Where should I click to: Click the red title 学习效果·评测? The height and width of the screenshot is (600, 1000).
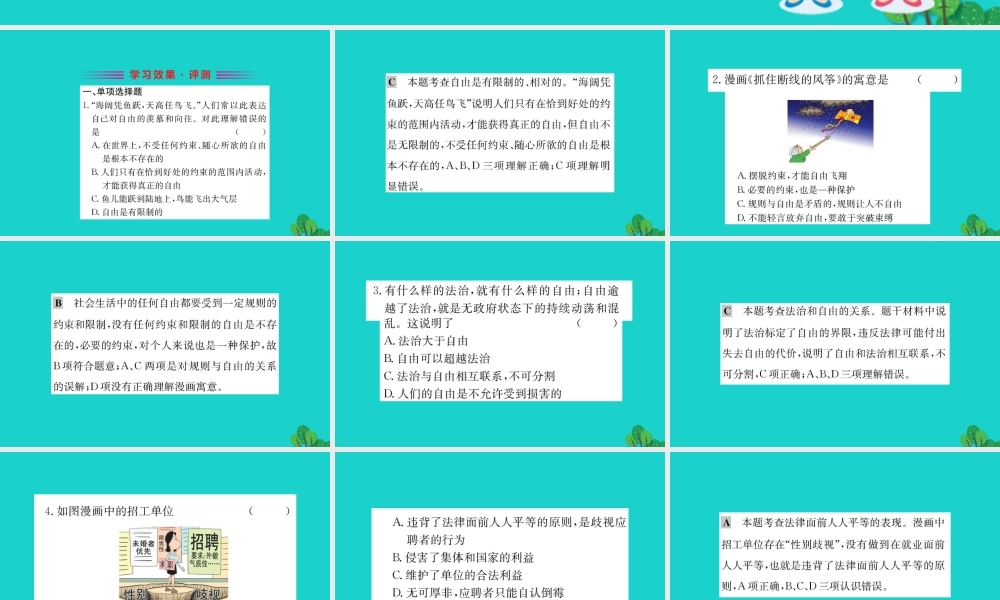[x=170, y=75]
